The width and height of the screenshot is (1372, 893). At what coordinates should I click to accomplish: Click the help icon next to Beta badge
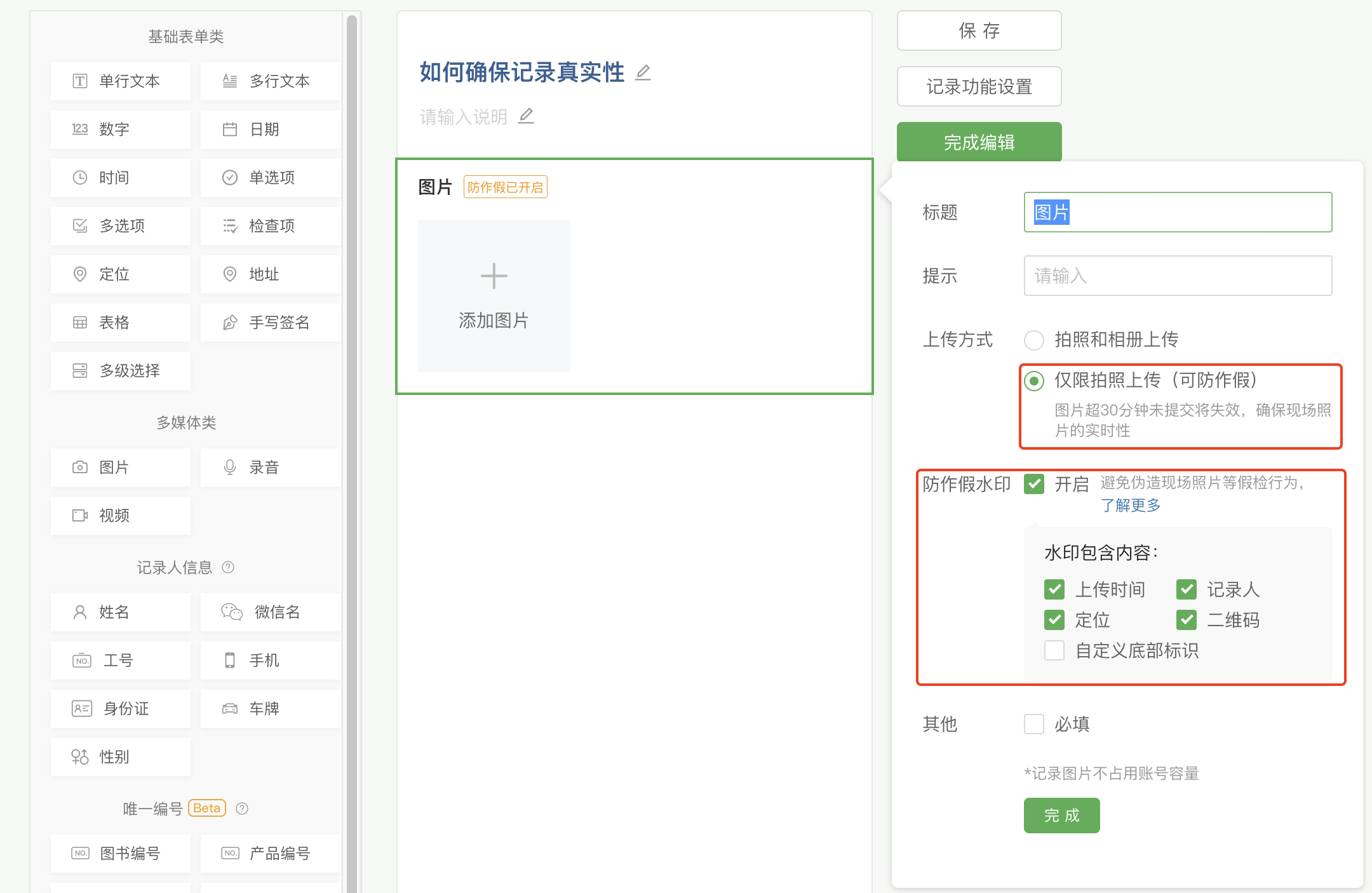tap(242, 809)
